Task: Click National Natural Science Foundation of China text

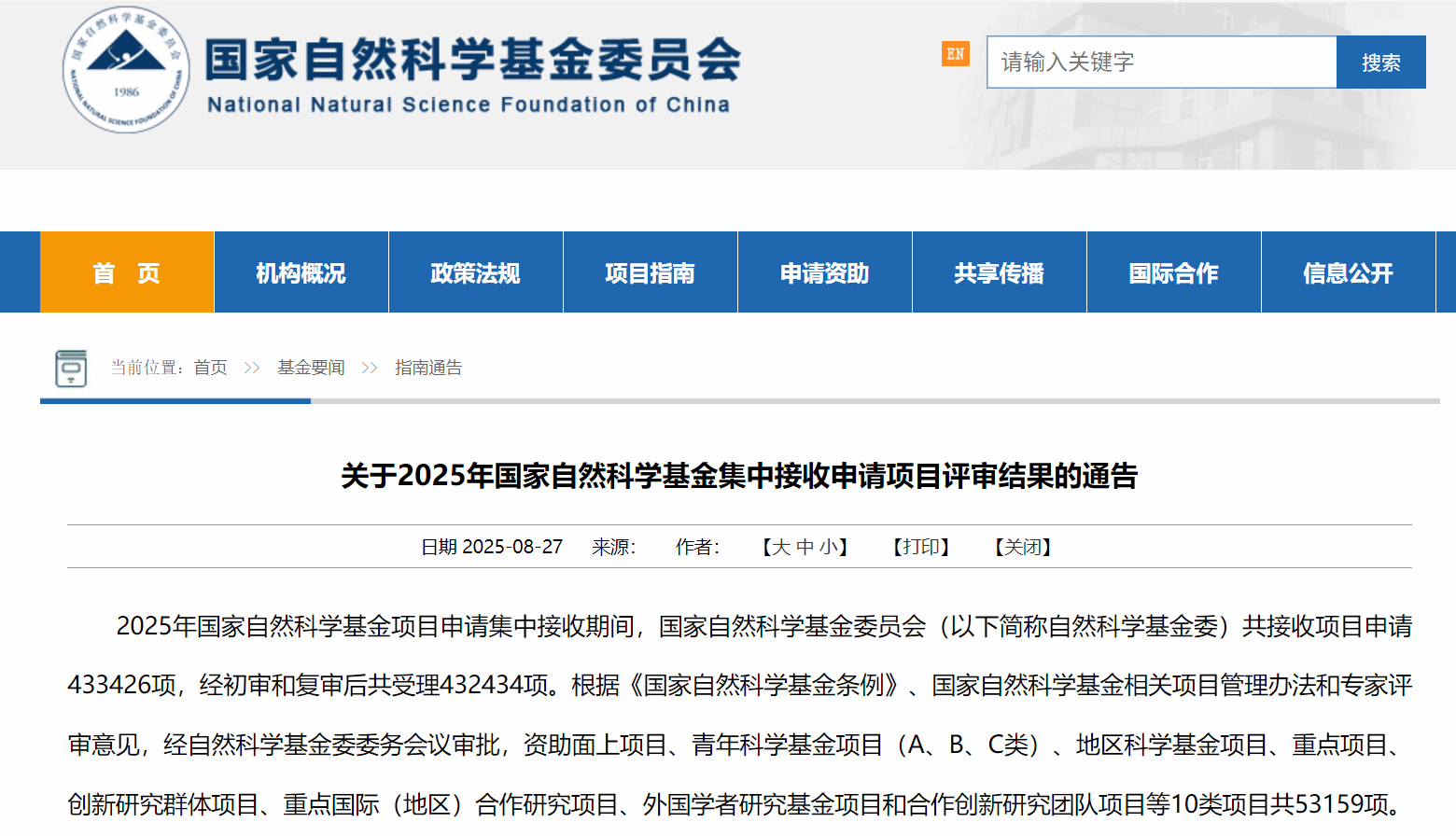Action: click(469, 104)
